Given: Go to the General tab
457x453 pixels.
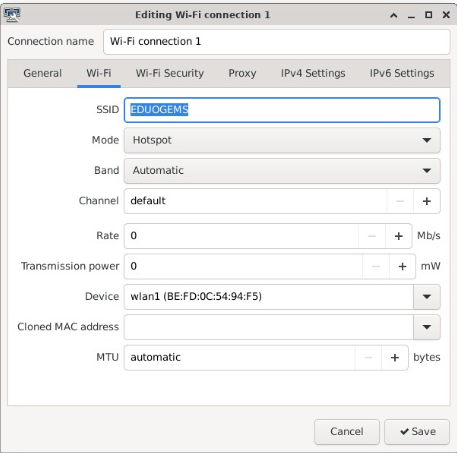Looking at the screenshot, I should coord(42,73).
